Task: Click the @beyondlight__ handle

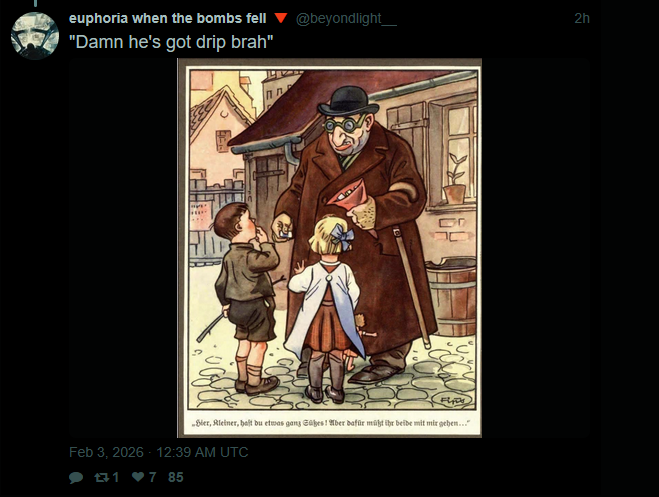Action: coord(346,19)
